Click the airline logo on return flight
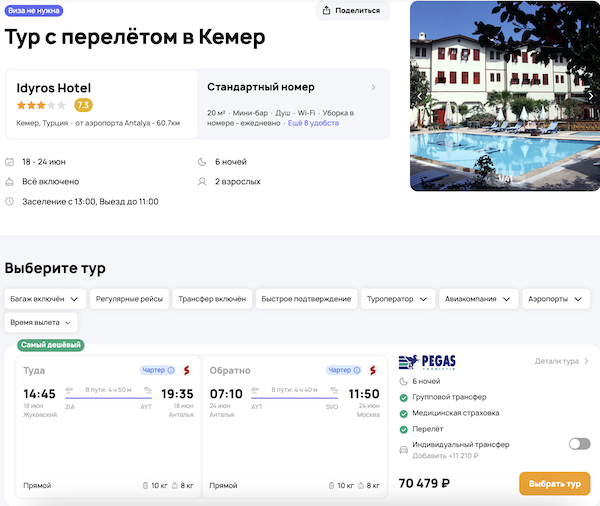 373,370
